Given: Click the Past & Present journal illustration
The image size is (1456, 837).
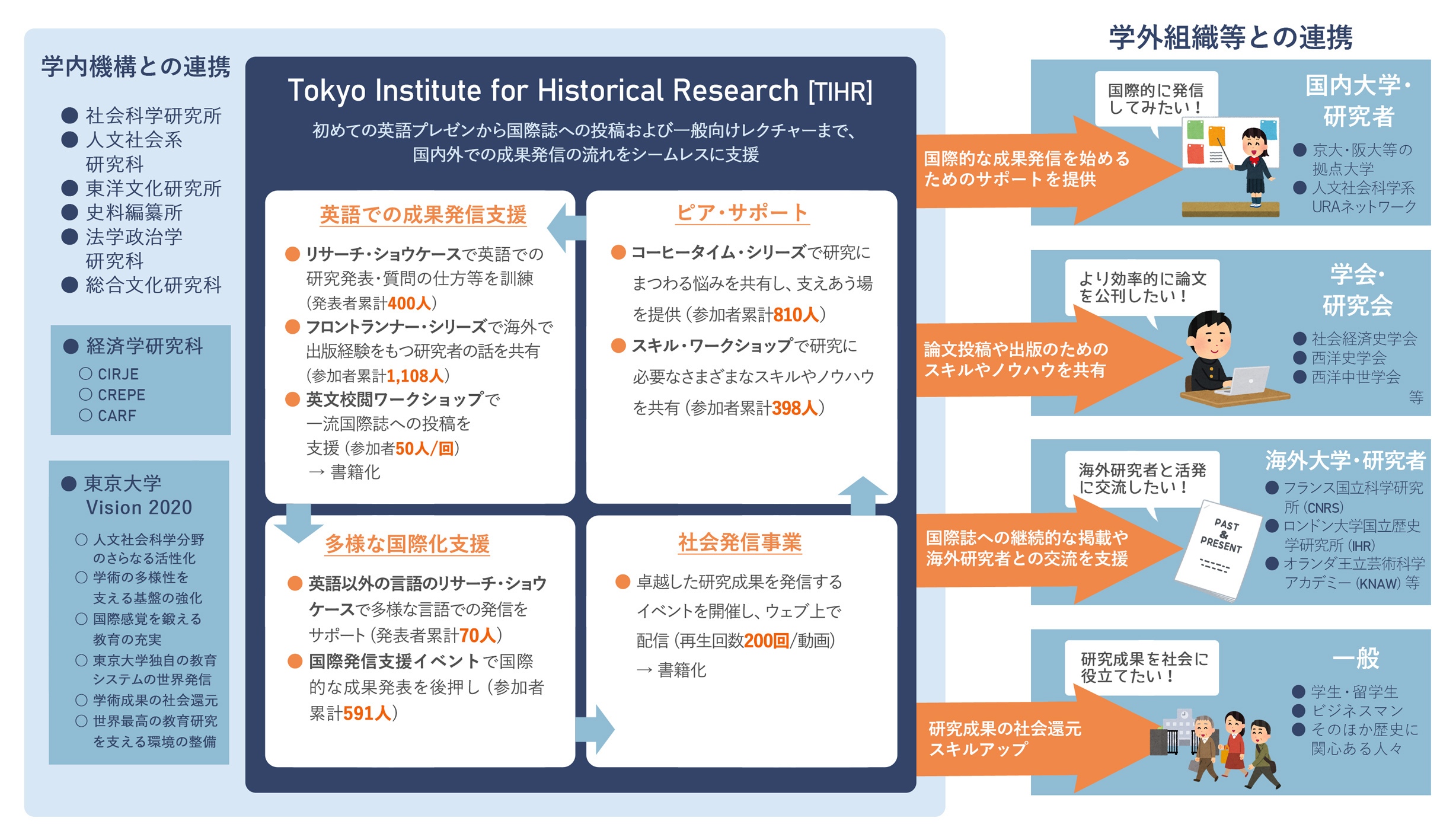Looking at the screenshot, I should [1218, 551].
